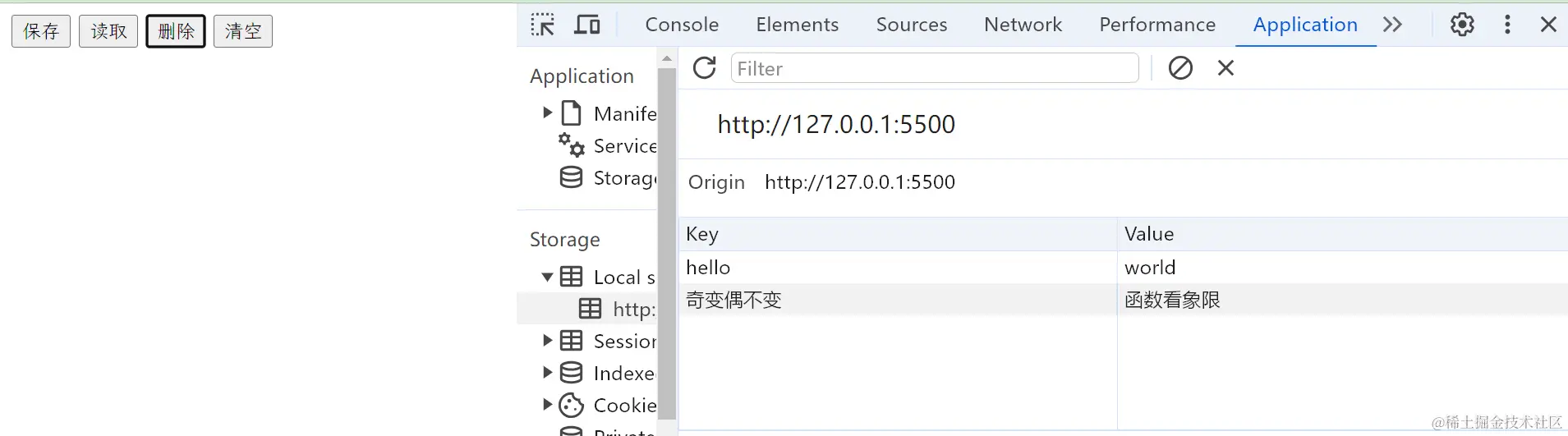Show more DevTools tabs chevron
This screenshot has width=1568, height=436.
pos(1392,25)
